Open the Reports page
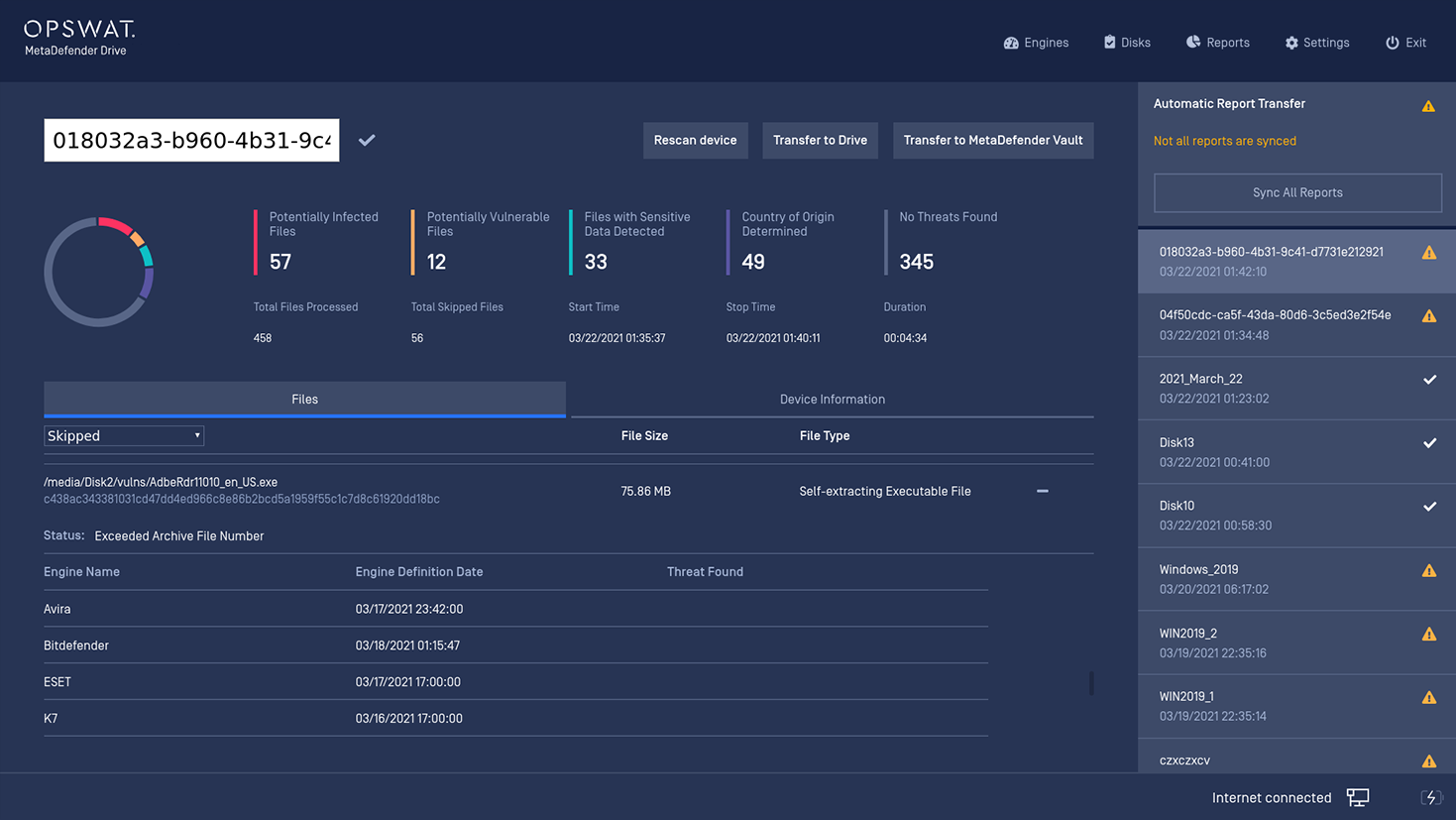Viewport: 1456px width, 820px height. pos(1217,43)
